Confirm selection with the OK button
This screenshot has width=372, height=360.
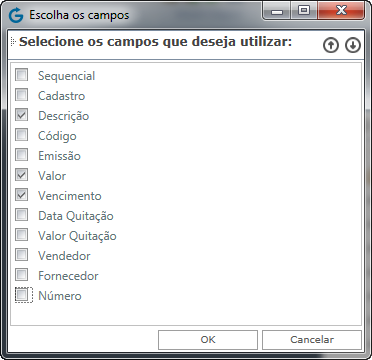coord(208,340)
